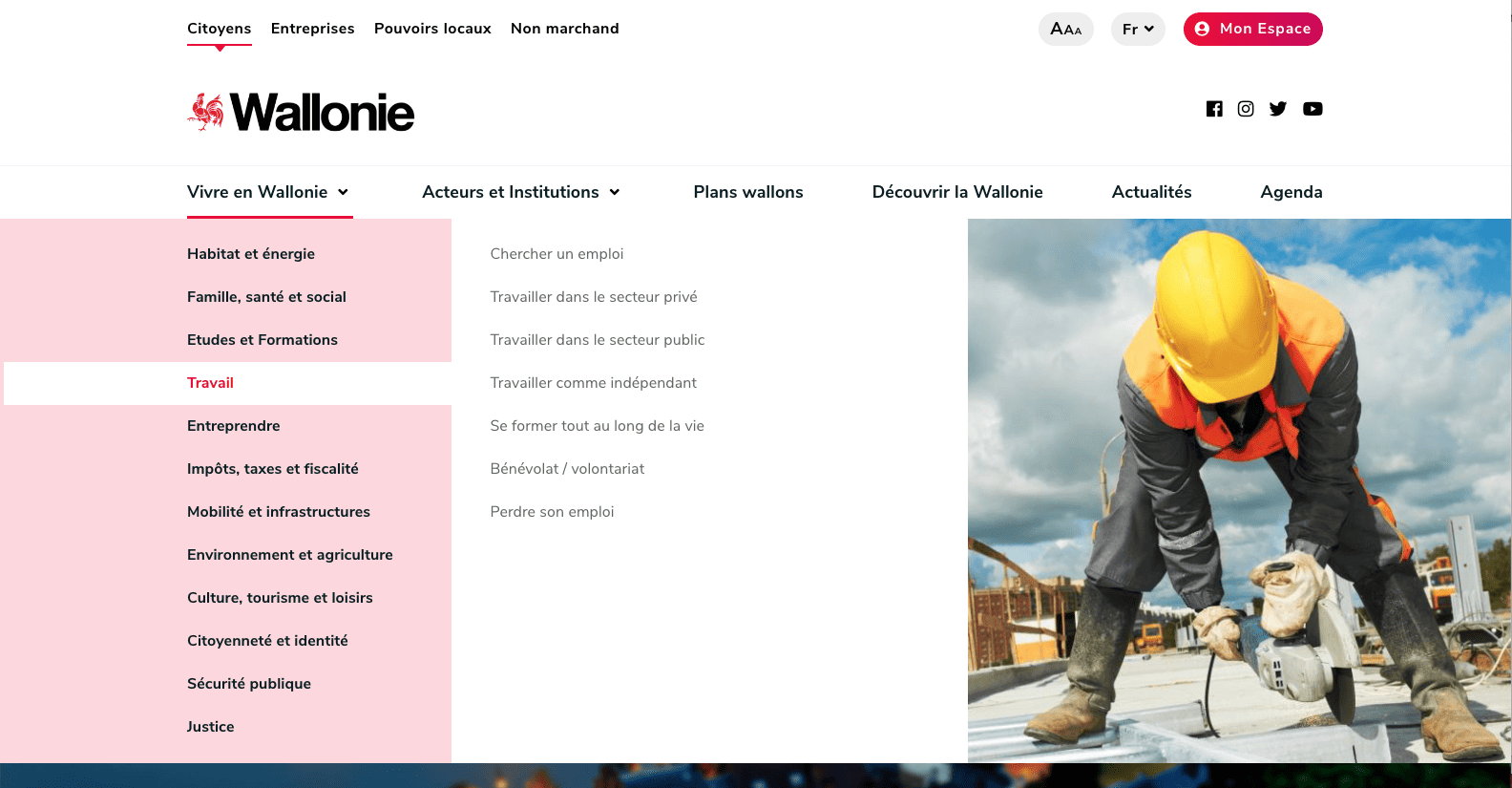
Task: Open Travailler comme indépendant link
Action: tap(593, 383)
